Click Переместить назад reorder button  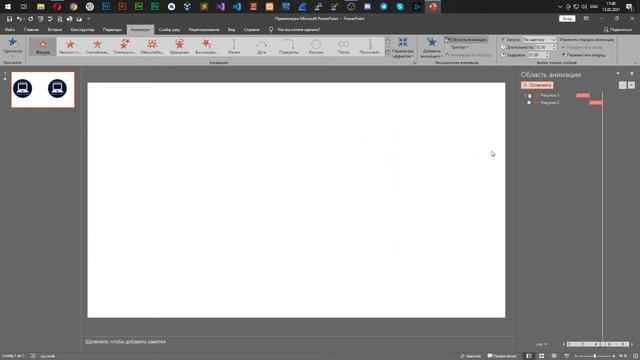[x=582, y=47]
